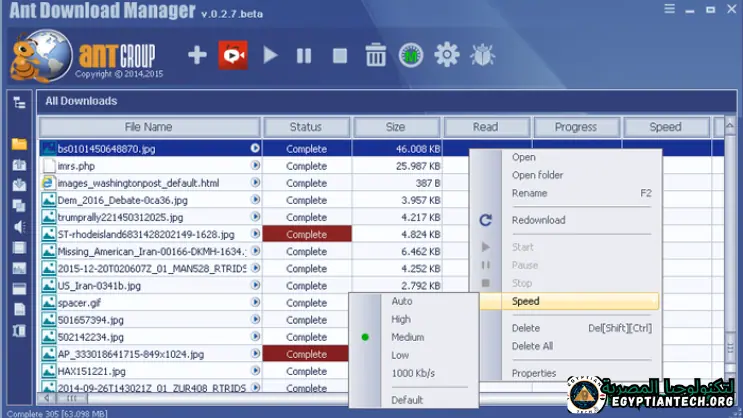Screen dimensions: 743x418
Task: Open settings with the gear icon
Action: tap(447, 55)
